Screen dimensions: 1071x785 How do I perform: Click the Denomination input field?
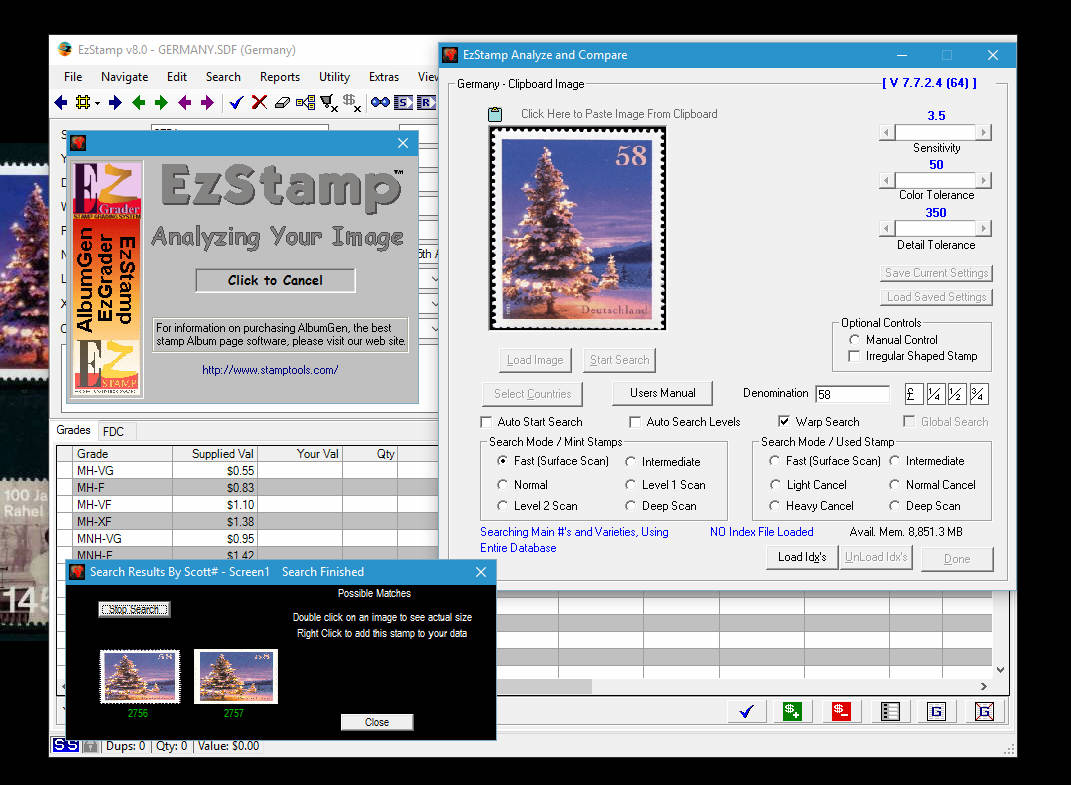pos(852,394)
